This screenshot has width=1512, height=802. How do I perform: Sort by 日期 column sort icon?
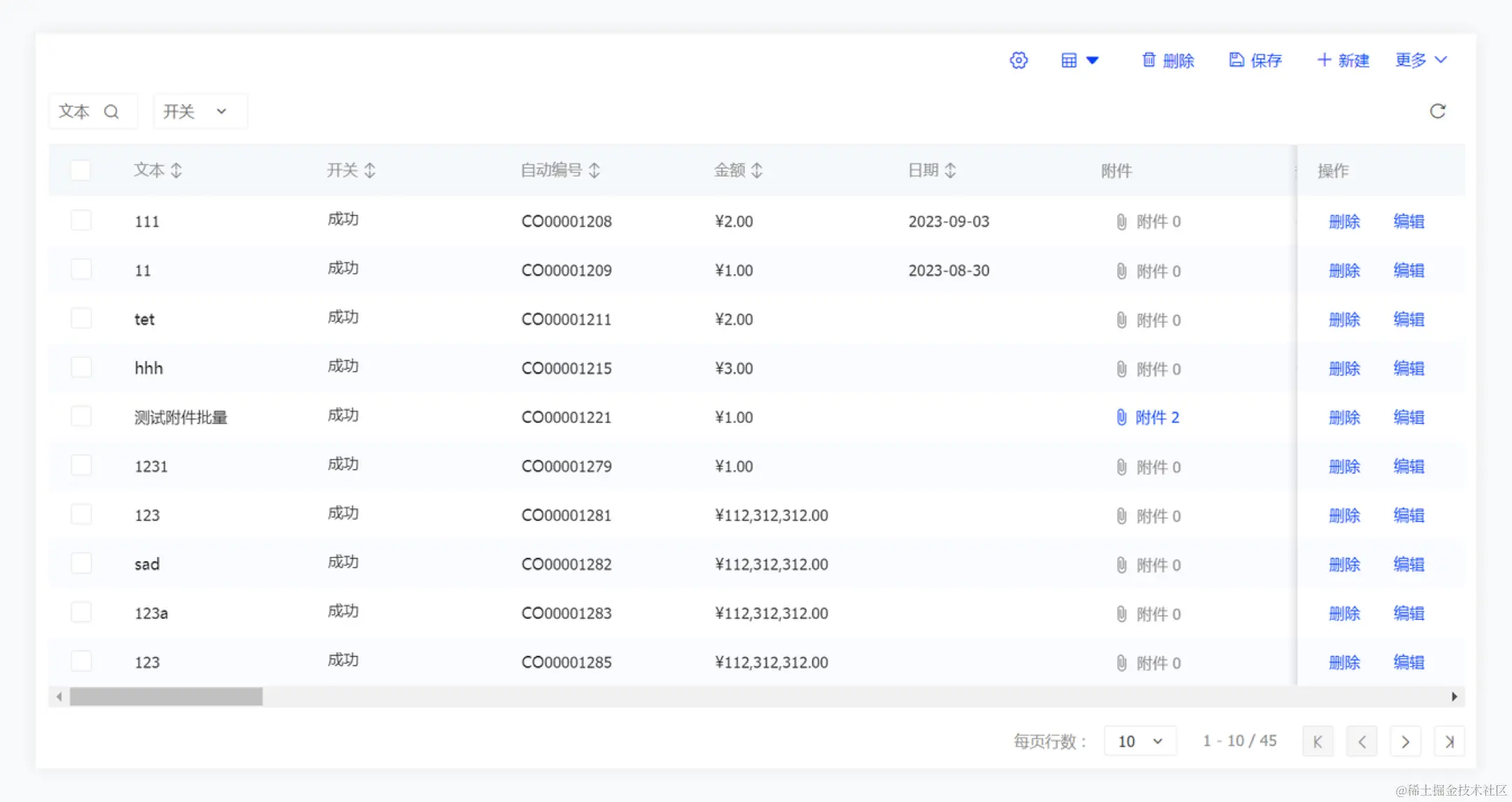[950, 170]
